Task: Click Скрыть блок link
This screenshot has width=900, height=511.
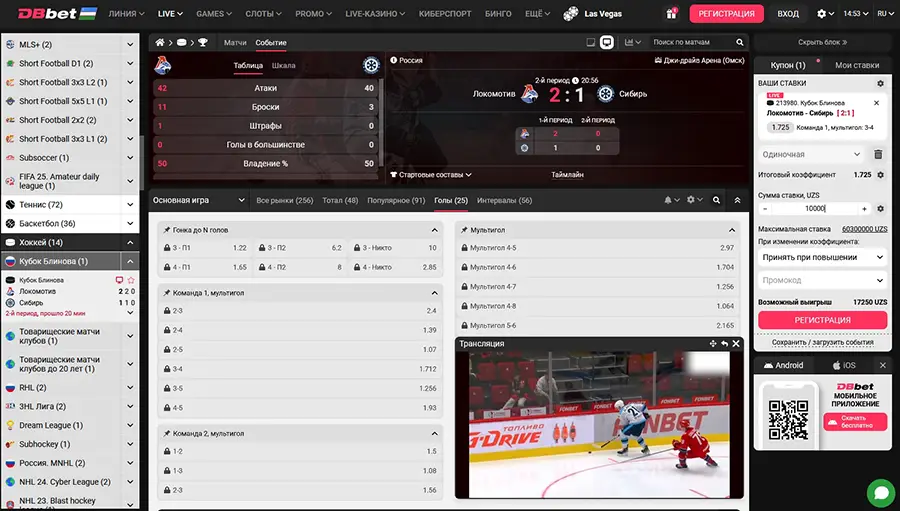Action: coord(822,42)
